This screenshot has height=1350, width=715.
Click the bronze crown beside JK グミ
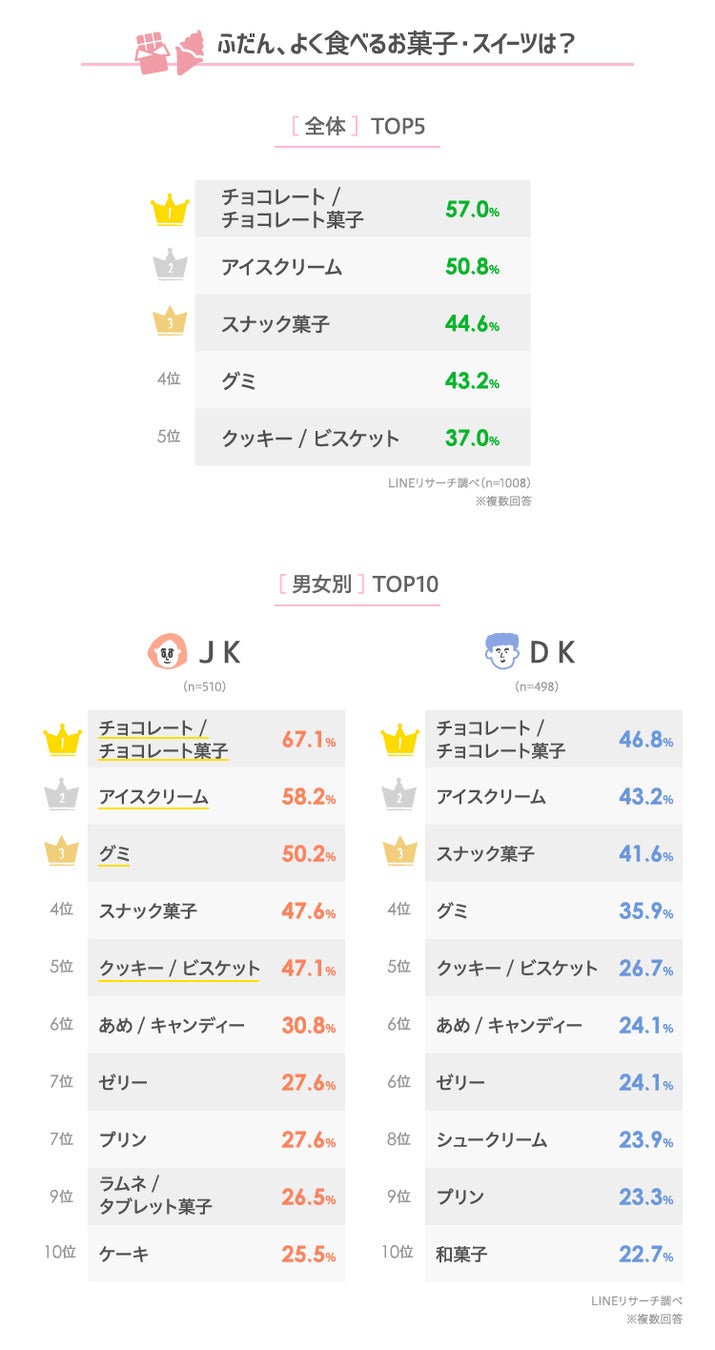(62, 854)
